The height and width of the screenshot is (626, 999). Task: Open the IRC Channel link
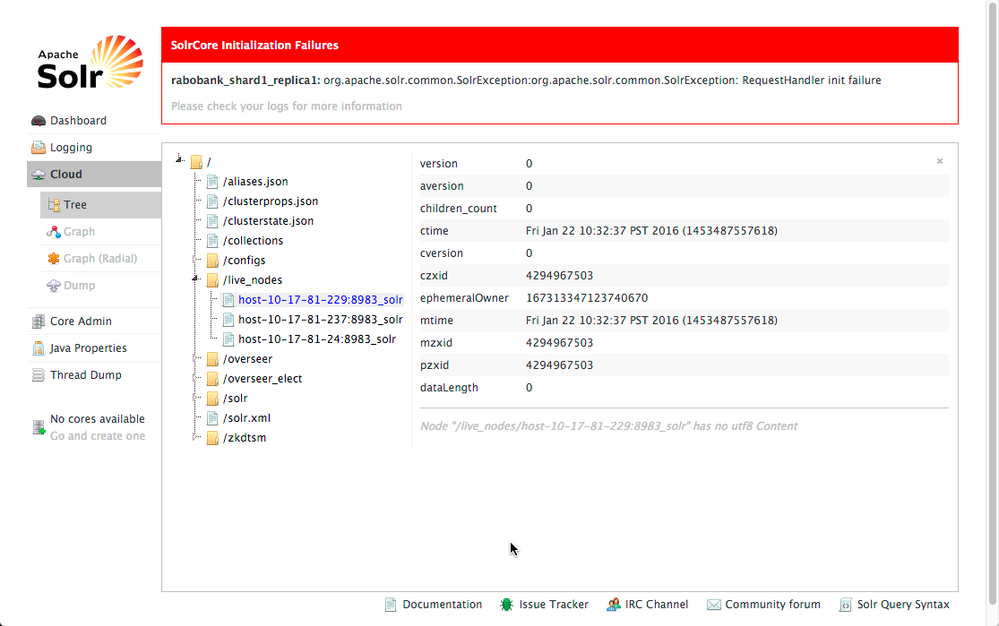coord(656,604)
